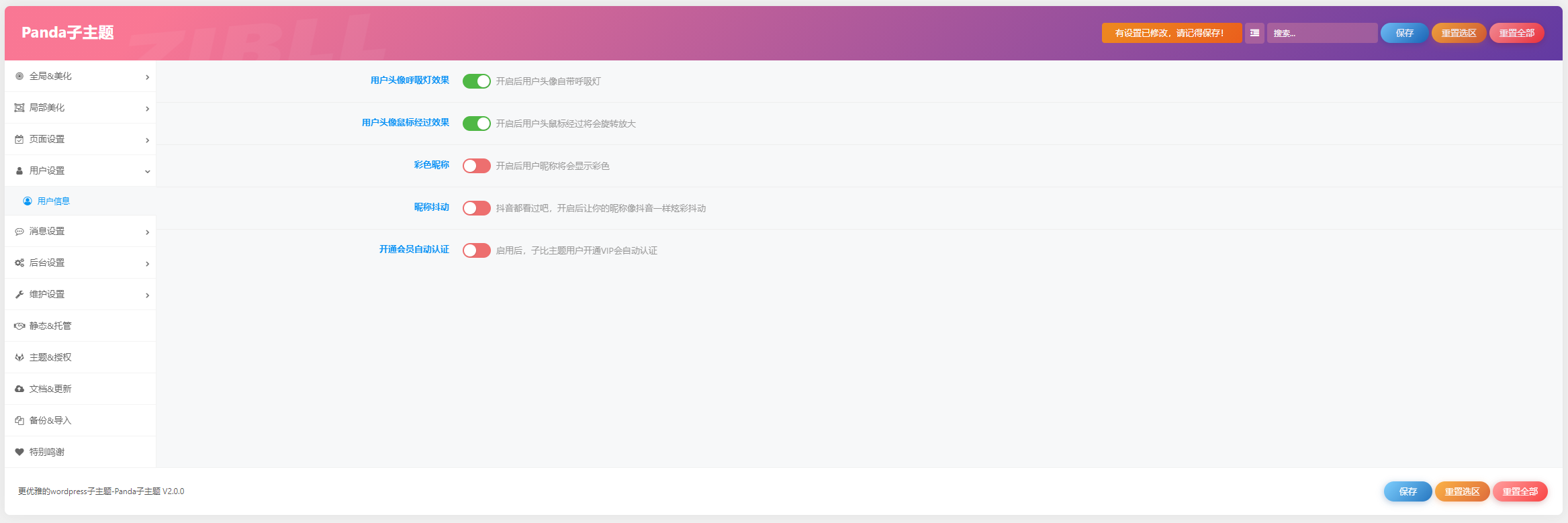Expand the 后台设置 chevron

pos(147,264)
